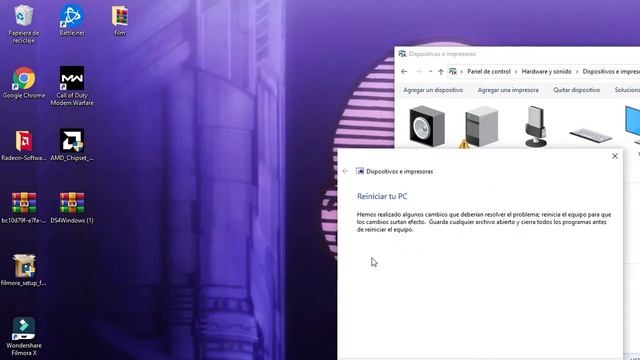Select the keyboard device icon

point(591,136)
